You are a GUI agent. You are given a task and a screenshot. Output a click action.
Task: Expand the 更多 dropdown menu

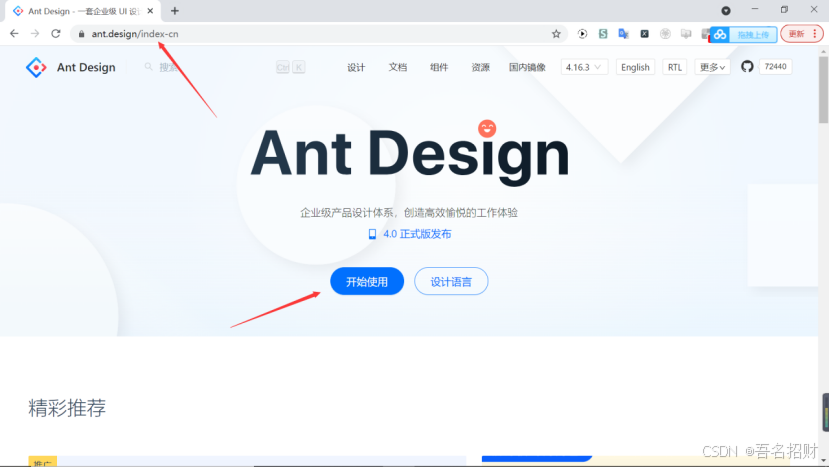pos(712,67)
